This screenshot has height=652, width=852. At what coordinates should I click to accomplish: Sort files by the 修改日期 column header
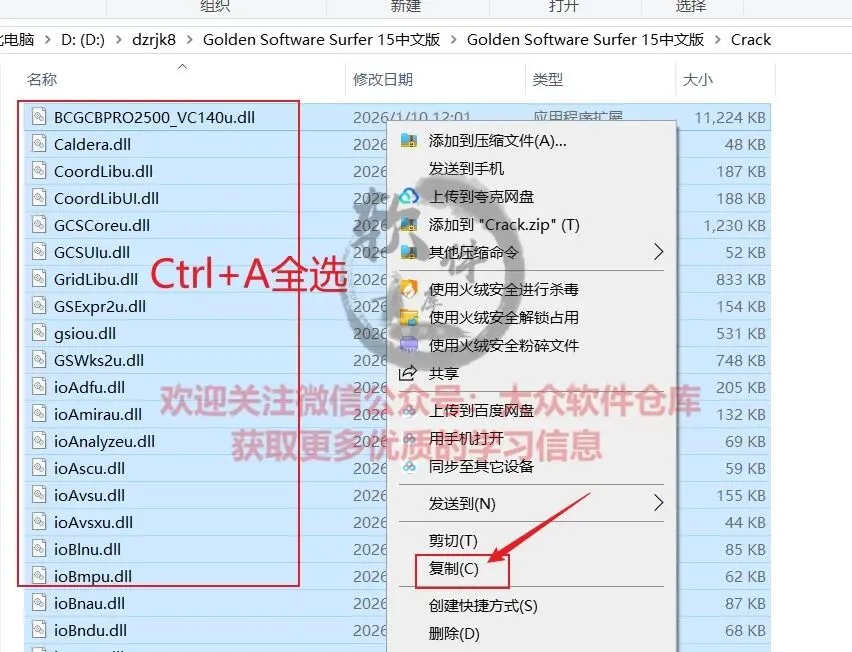pyautogui.click(x=383, y=79)
